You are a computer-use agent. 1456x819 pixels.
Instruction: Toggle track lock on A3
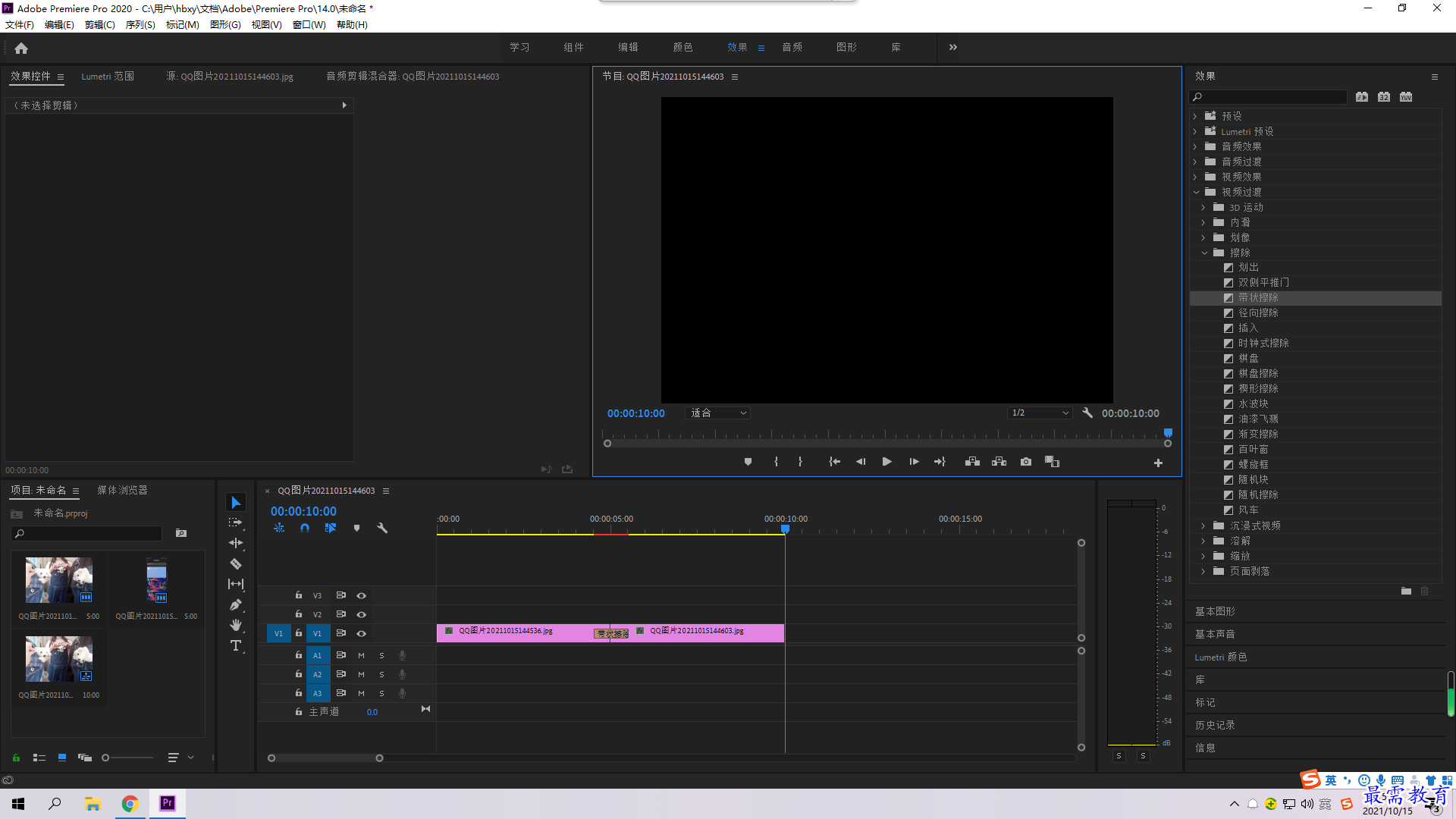pyautogui.click(x=299, y=693)
